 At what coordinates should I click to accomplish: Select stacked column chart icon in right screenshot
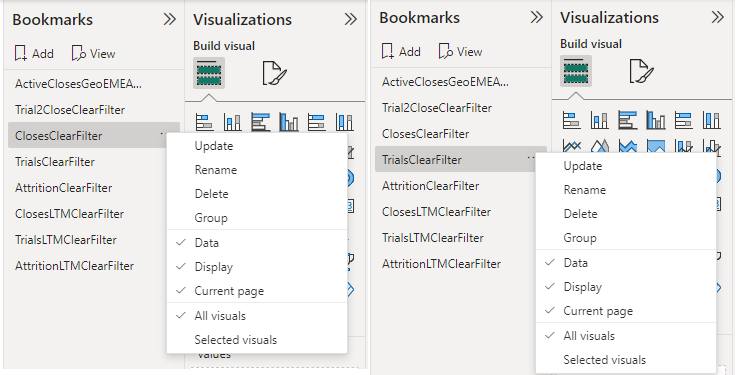[600, 120]
